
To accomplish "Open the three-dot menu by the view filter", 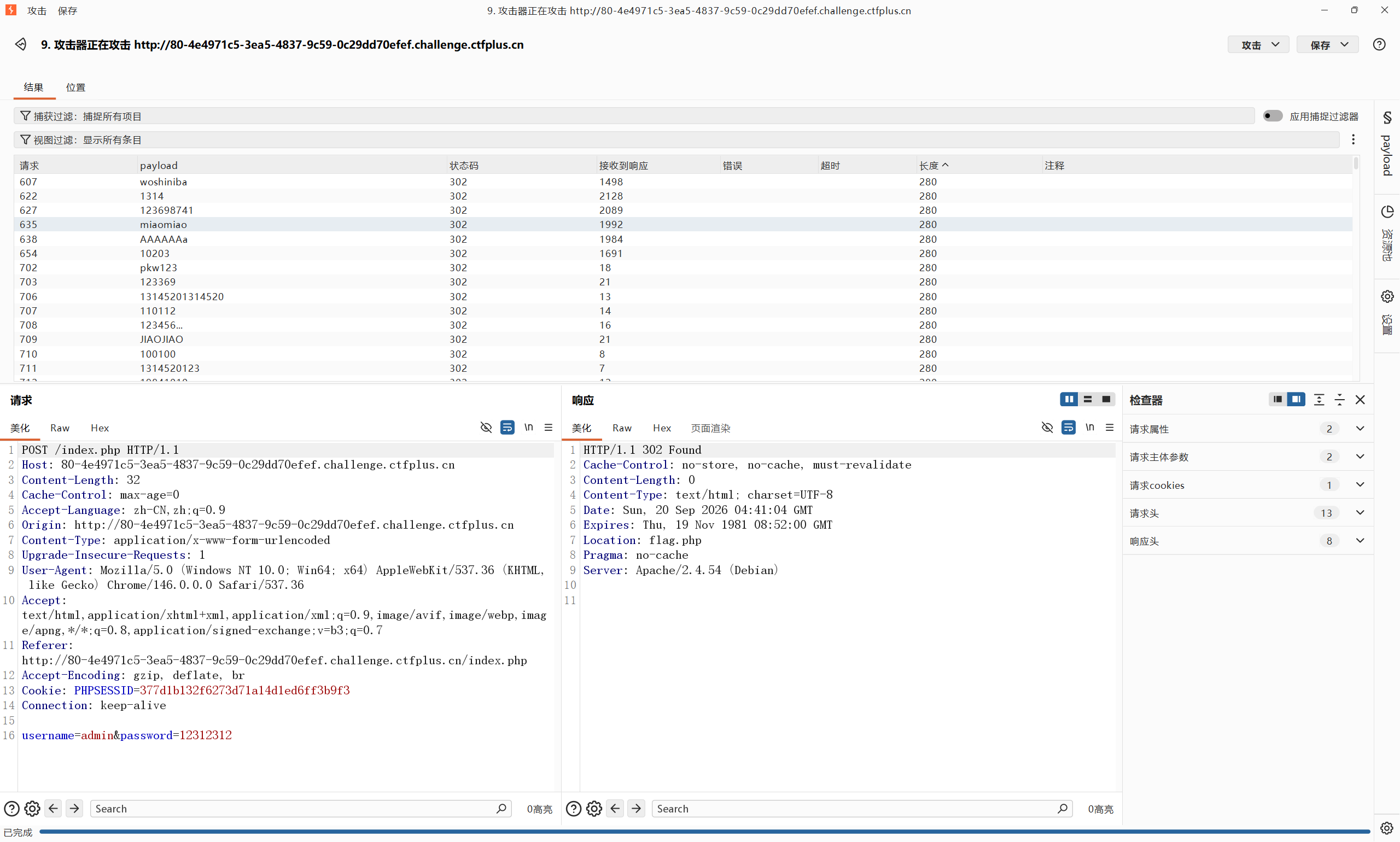I will (x=1354, y=139).
